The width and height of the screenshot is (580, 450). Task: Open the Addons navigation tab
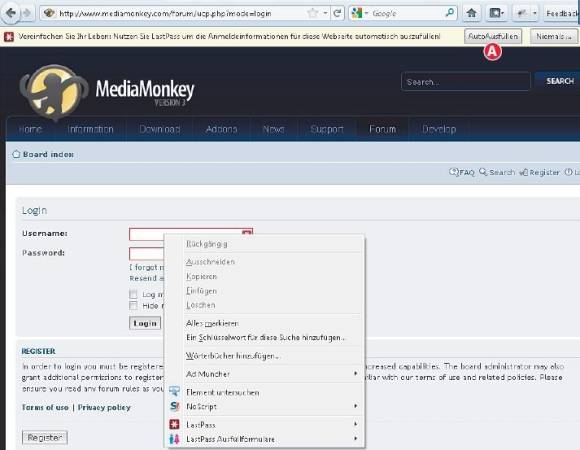(221, 129)
